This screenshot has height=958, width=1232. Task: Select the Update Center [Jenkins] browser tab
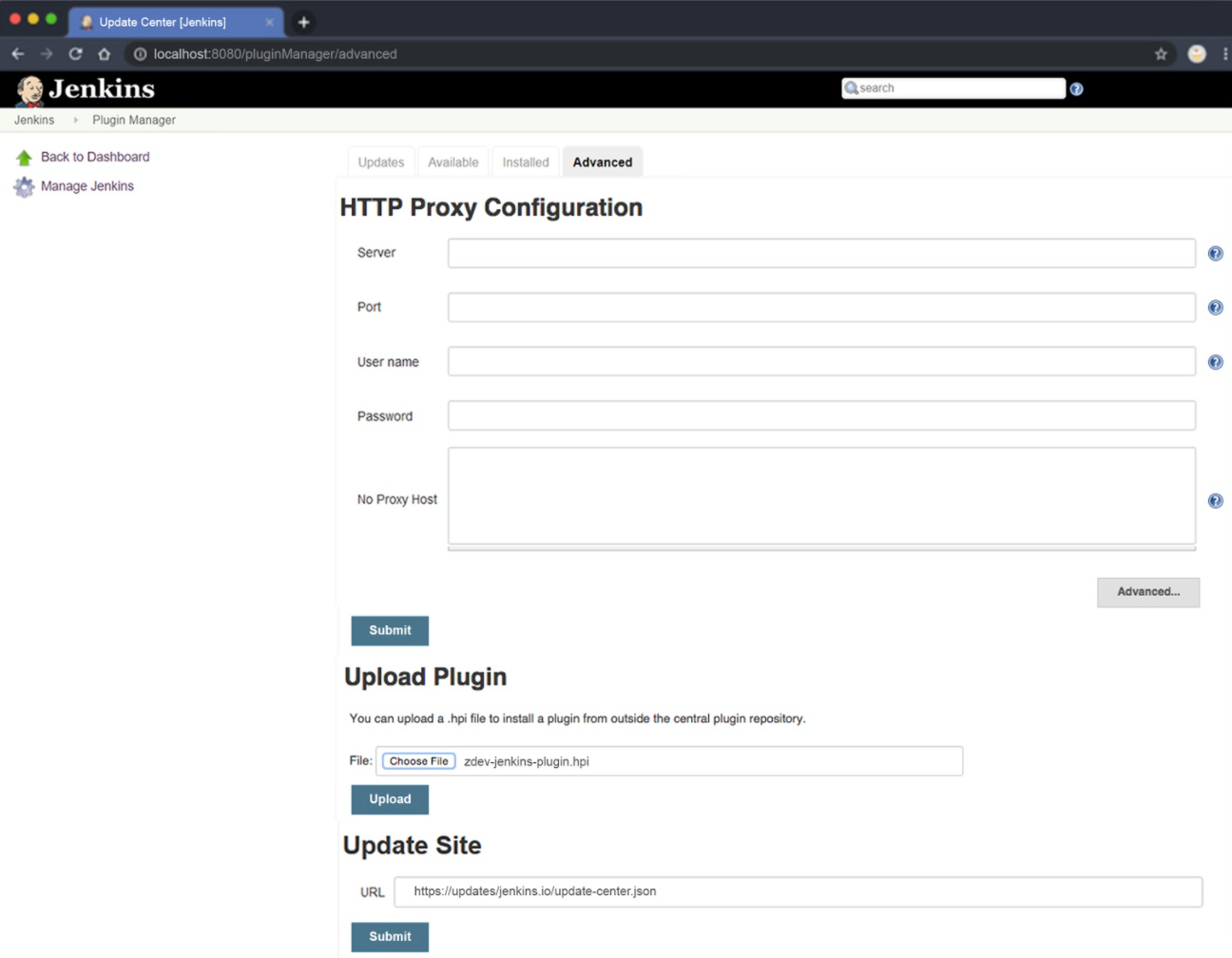tap(176, 22)
